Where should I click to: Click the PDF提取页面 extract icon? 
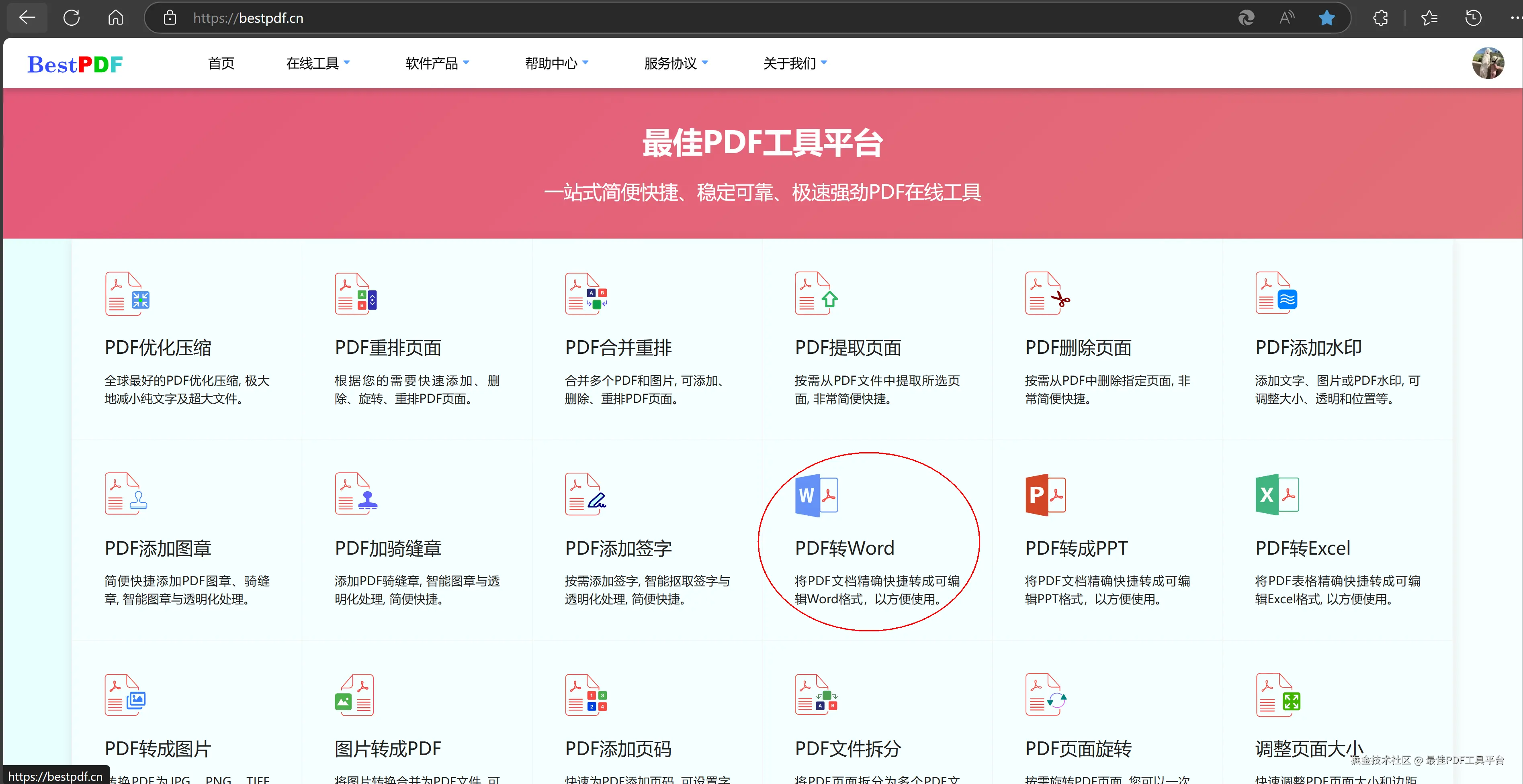(816, 294)
